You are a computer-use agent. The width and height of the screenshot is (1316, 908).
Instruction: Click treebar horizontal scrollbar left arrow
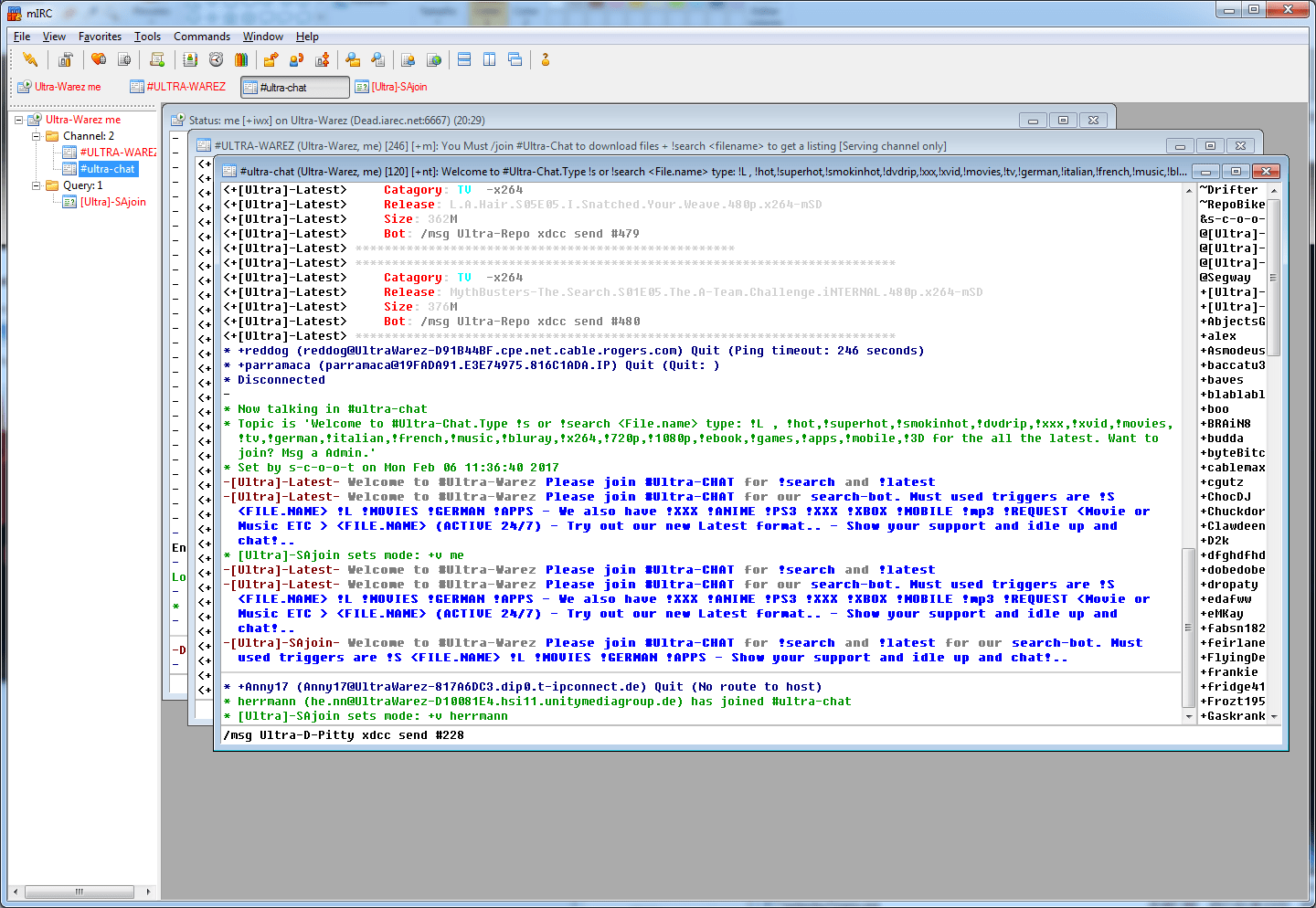(16, 892)
